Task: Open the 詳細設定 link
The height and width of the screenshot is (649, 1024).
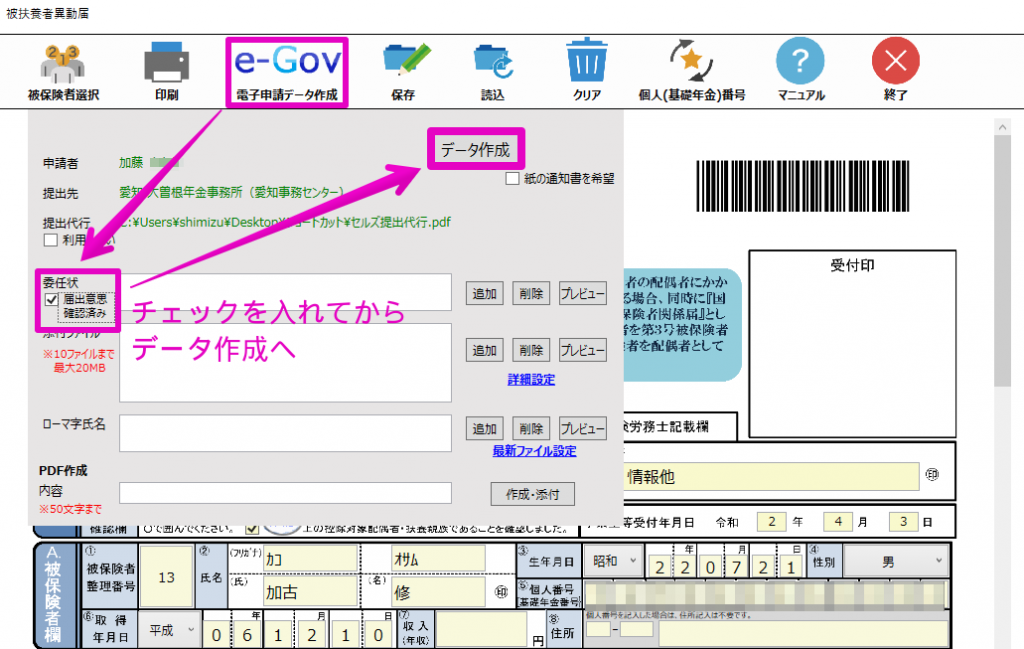Action: (x=531, y=379)
